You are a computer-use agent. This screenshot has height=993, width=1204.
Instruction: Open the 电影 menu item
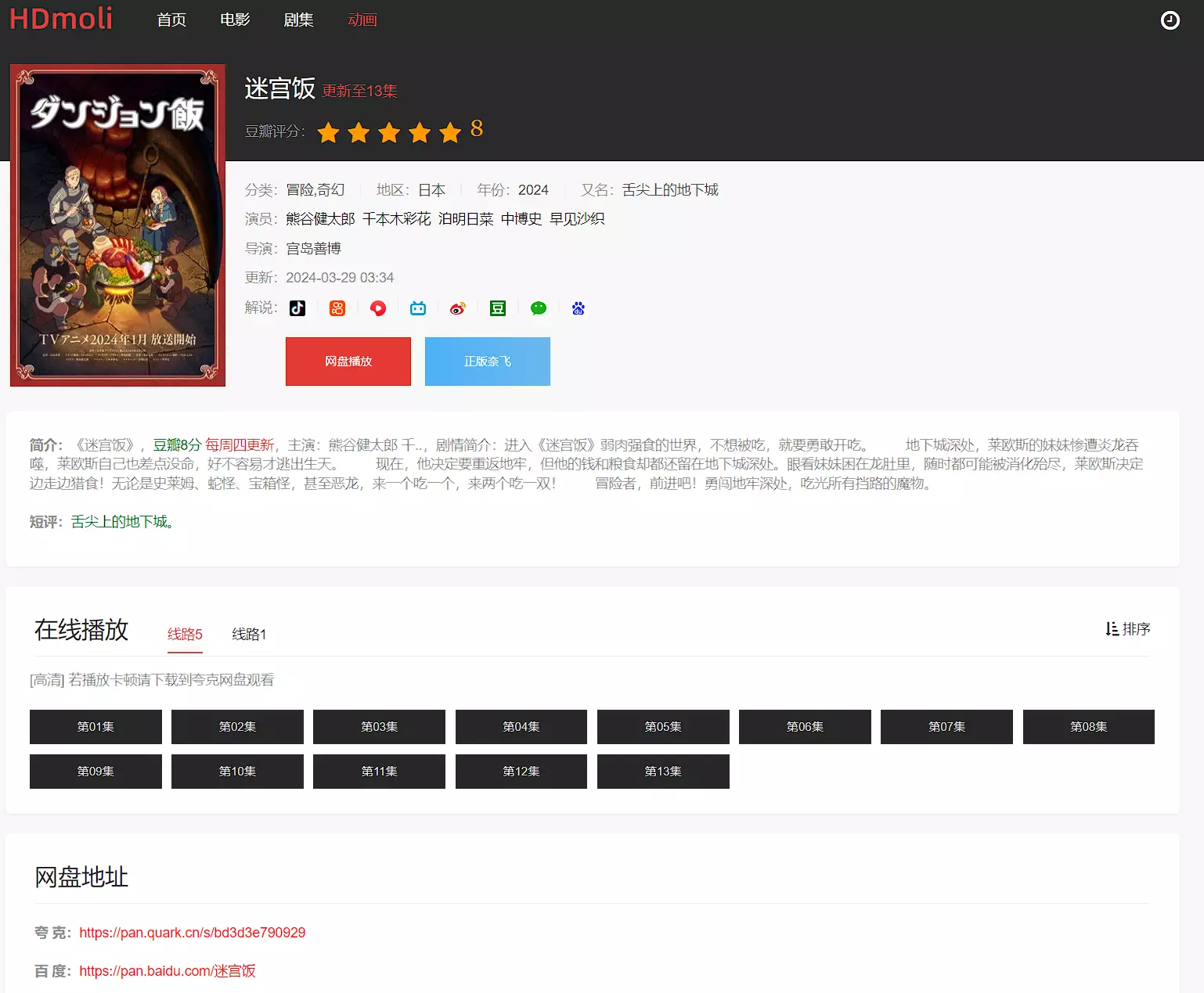click(x=235, y=20)
